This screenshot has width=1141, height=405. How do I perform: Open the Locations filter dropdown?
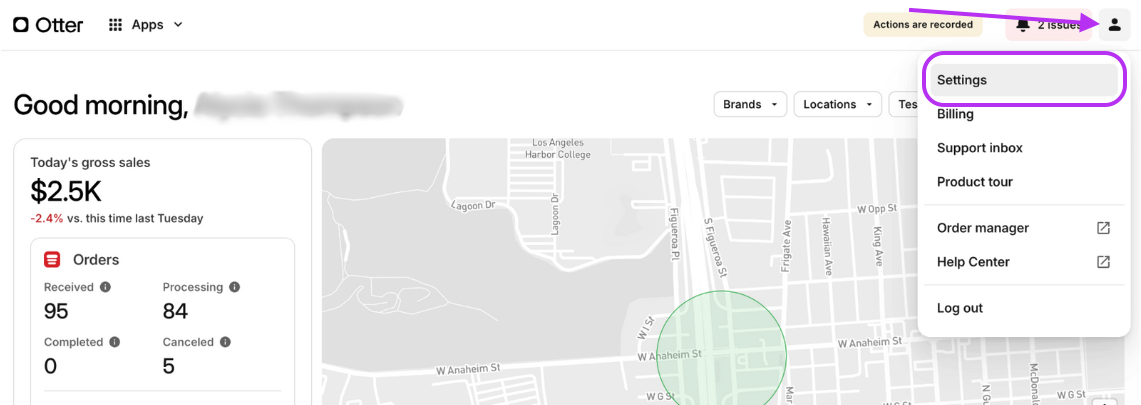(x=838, y=104)
